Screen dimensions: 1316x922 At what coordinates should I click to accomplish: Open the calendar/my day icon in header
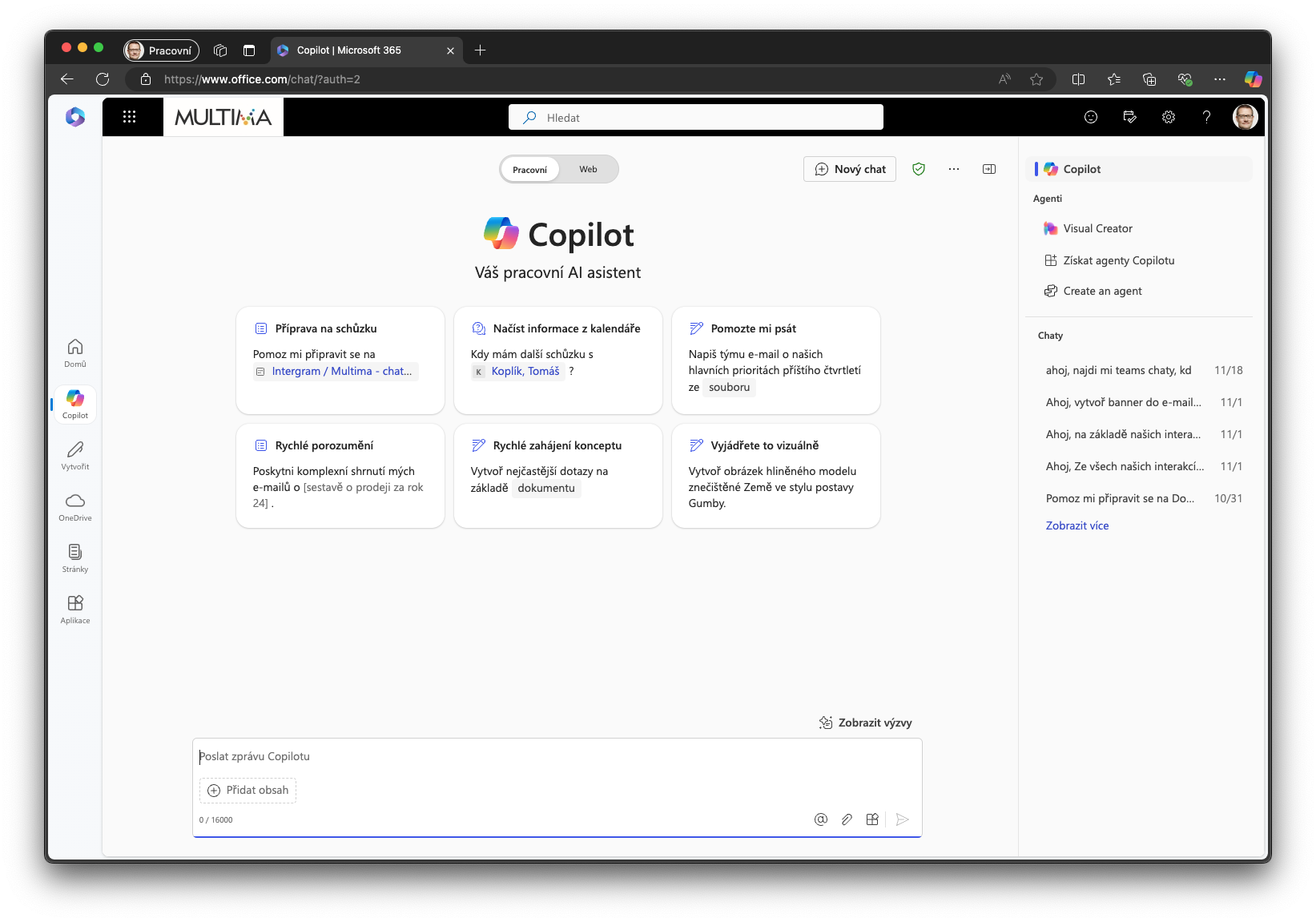[1130, 117]
